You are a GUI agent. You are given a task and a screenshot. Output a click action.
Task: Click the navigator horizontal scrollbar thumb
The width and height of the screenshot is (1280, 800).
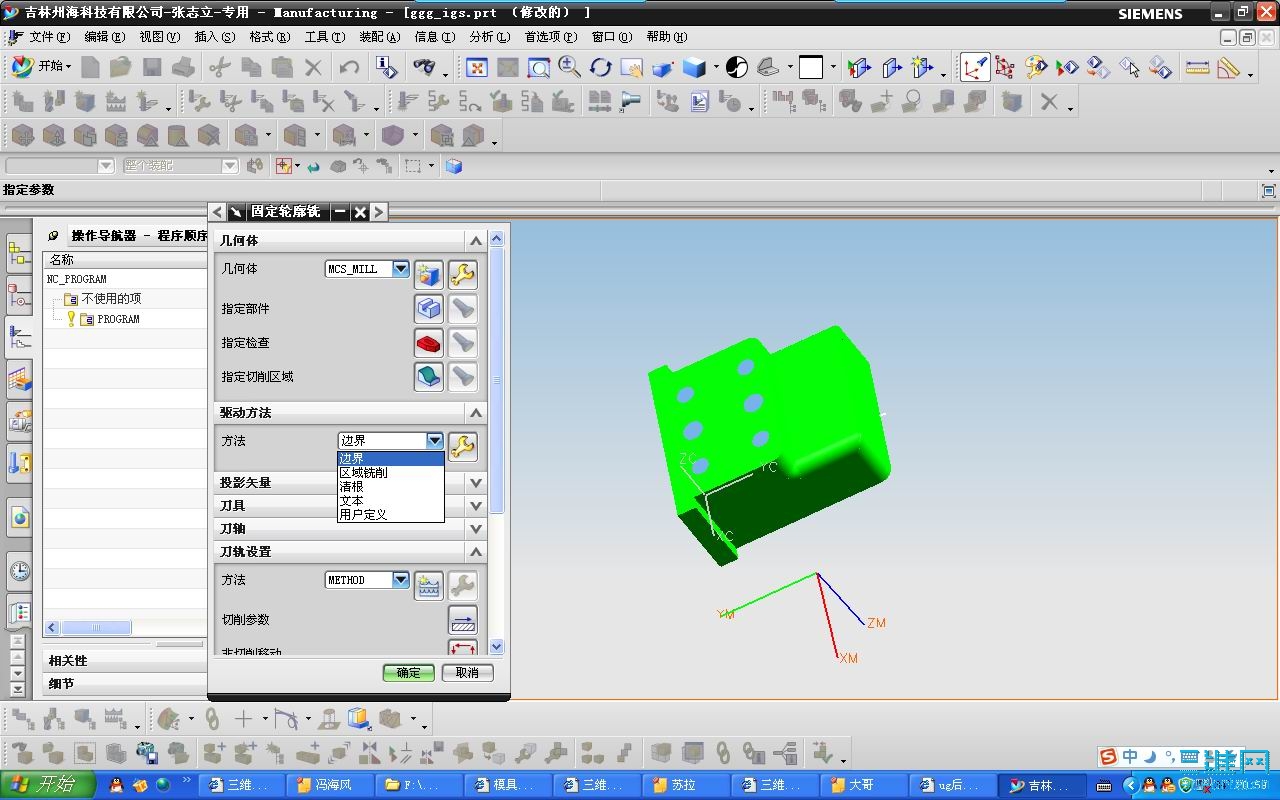pos(96,628)
